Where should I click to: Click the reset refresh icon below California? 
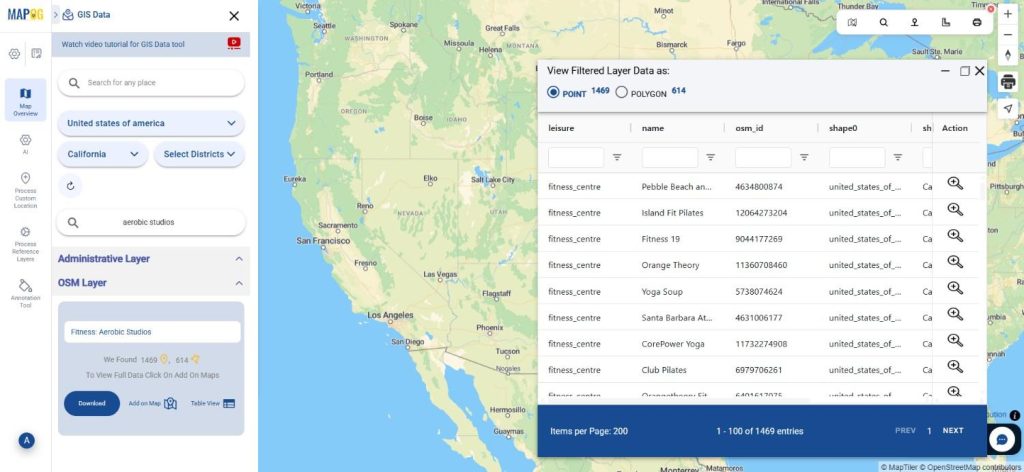pyautogui.click(x=71, y=186)
